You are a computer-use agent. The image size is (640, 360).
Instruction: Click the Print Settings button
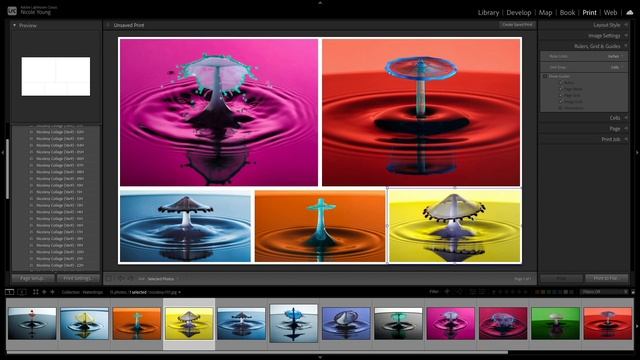click(78, 278)
